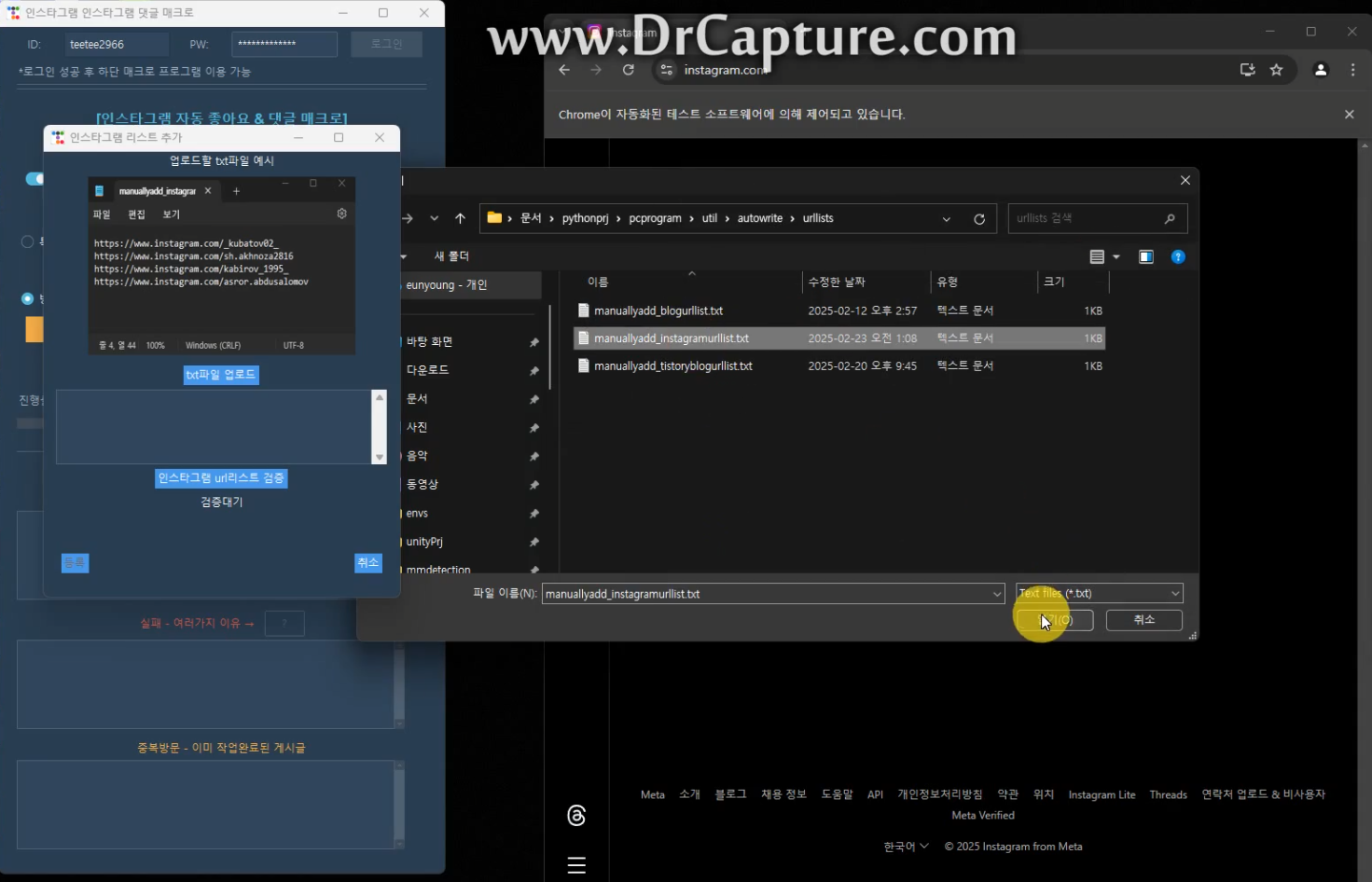Click the ID field in macro window

point(117,44)
